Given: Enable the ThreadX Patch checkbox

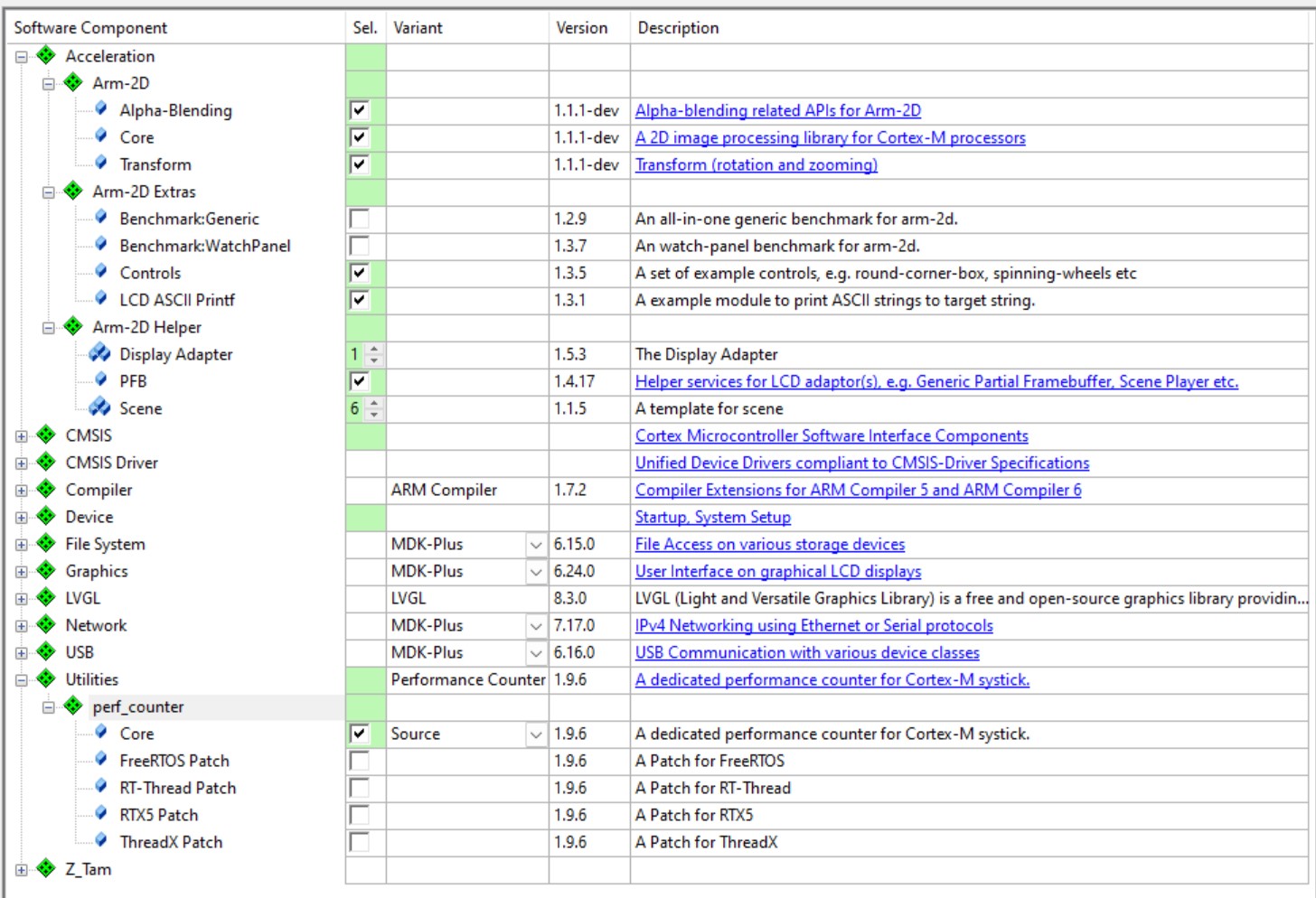Looking at the screenshot, I should click(x=359, y=842).
